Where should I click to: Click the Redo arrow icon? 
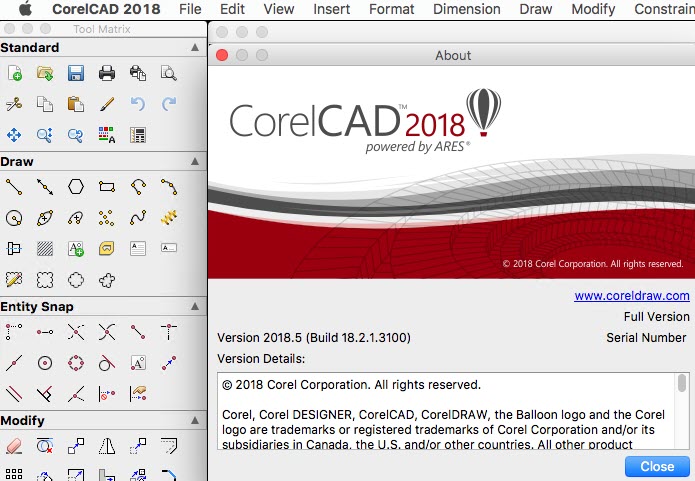pos(169,104)
